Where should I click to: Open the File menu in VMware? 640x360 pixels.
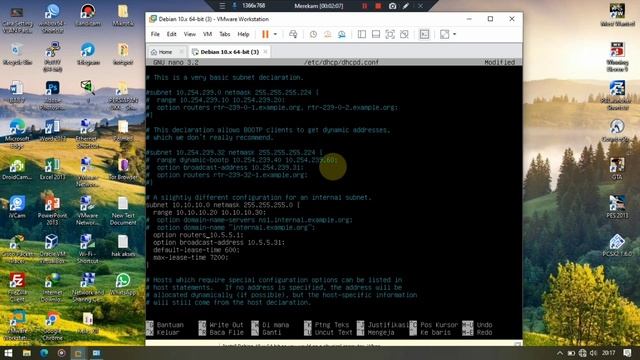pos(155,34)
